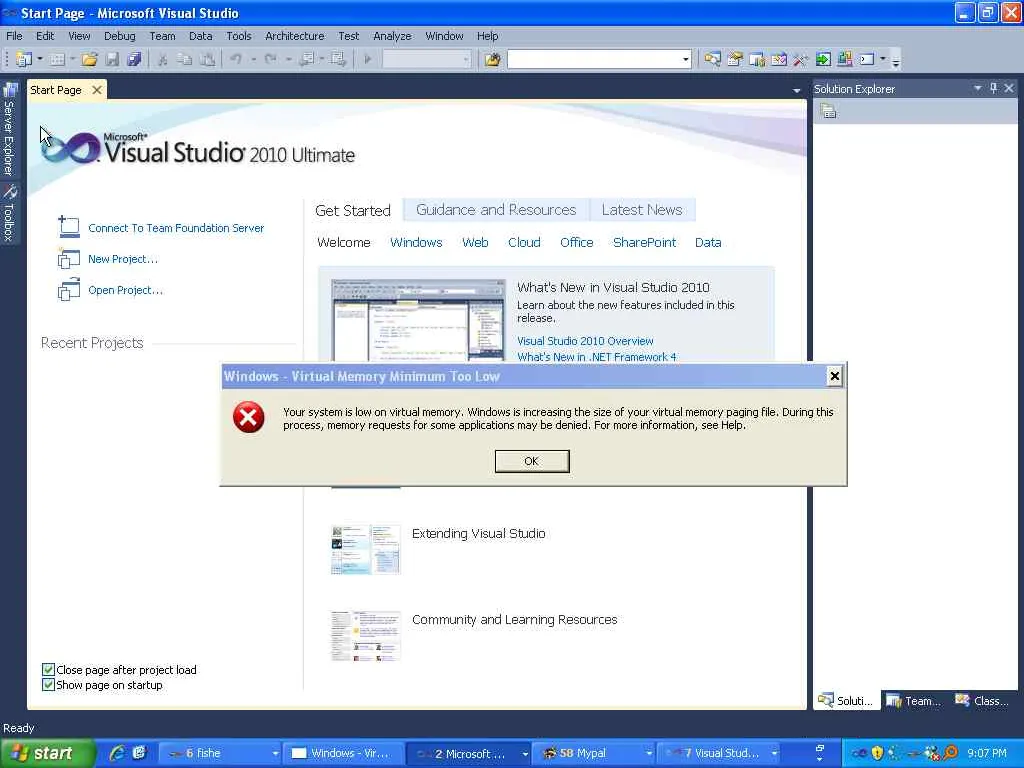Screen dimensions: 1024x768
Task: Select the Get Started tab
Action: 353,210
